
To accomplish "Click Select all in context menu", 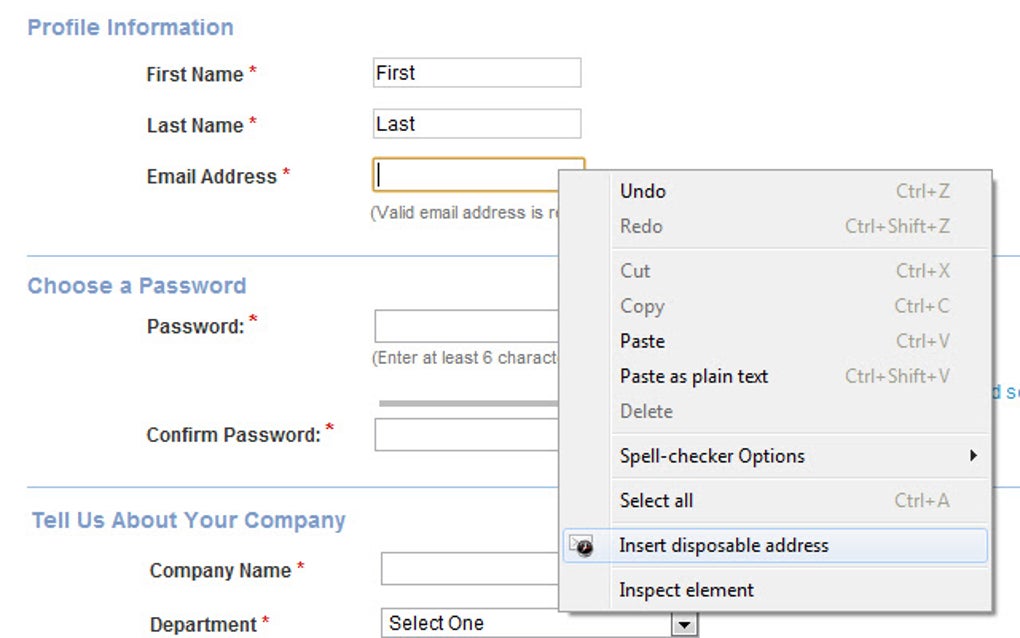I will pyautogui.click(x=656, y=500).
